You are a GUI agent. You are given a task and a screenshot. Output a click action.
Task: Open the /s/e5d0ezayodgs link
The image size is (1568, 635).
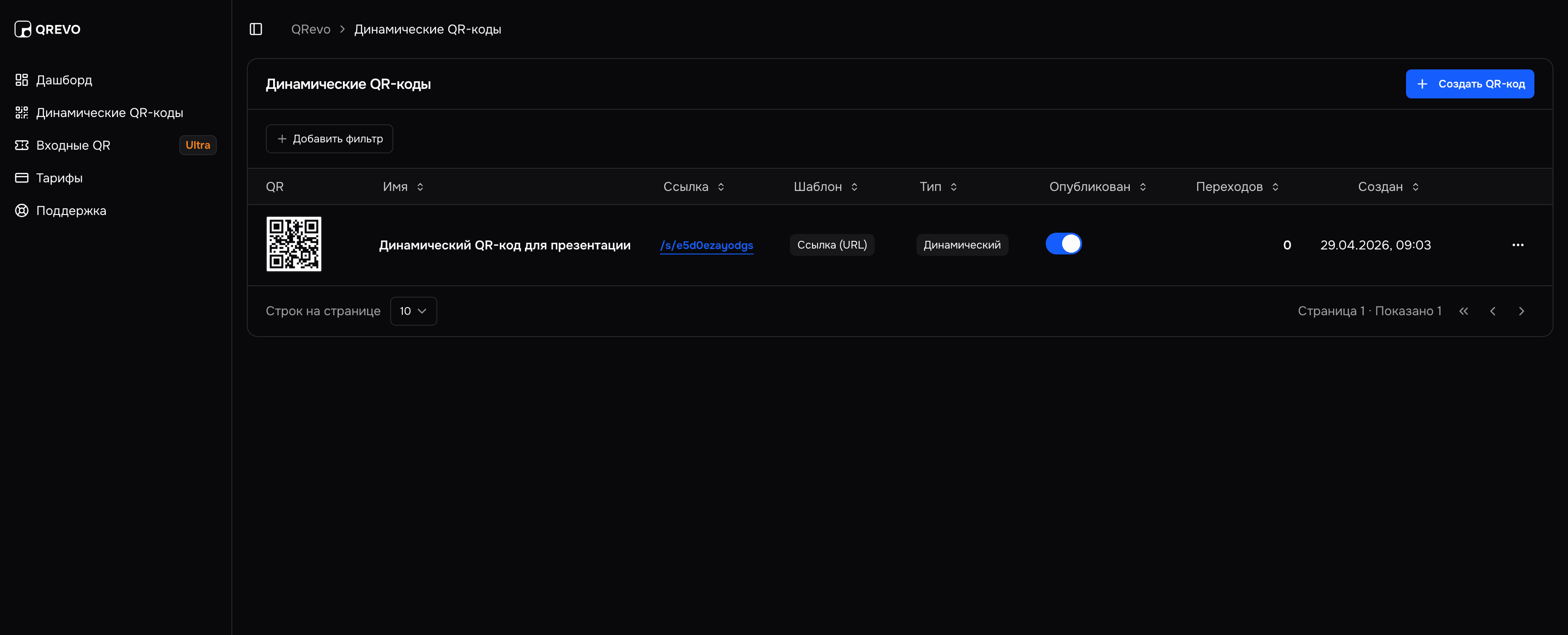[x=706, y=245]
